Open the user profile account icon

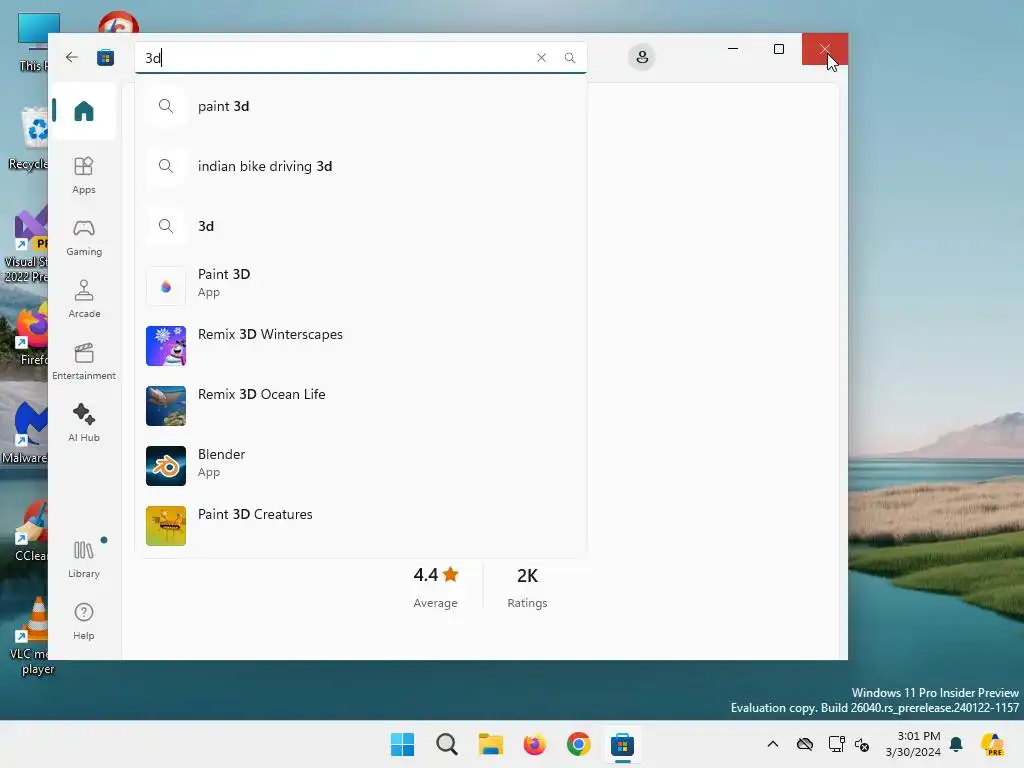642,57
